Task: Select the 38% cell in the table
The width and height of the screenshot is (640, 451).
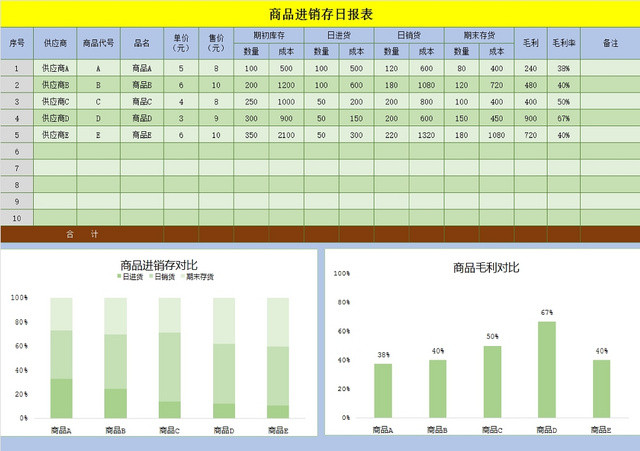Action: click(x=564, y=68)
